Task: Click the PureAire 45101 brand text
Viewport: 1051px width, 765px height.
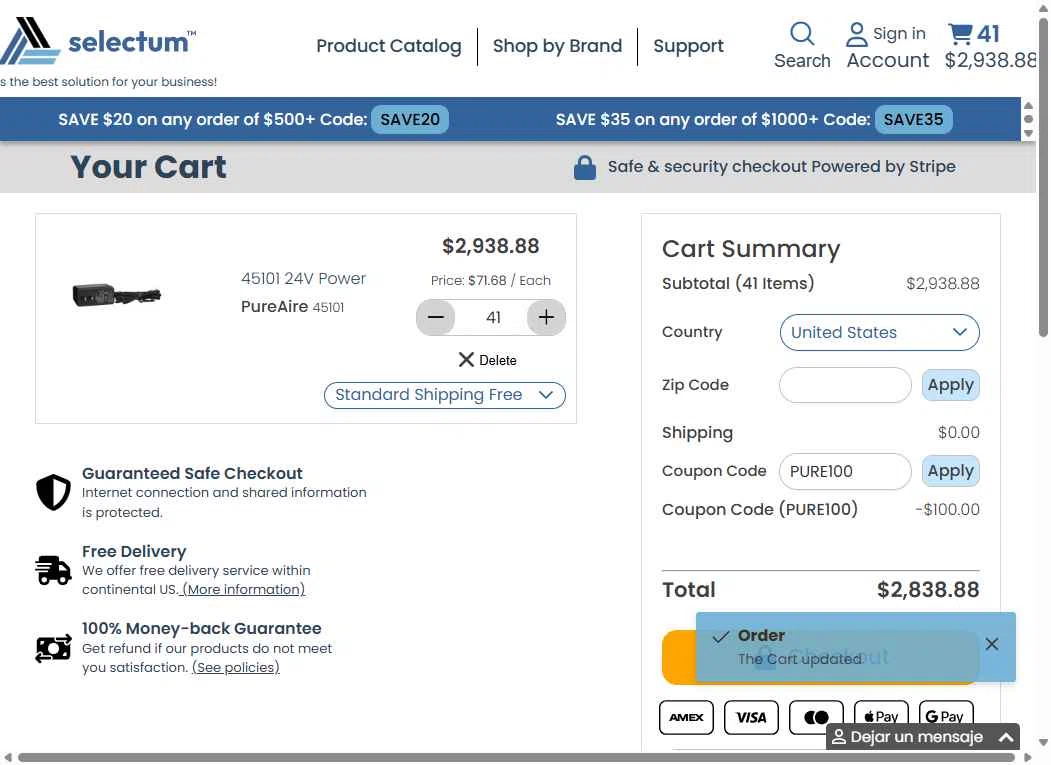Action: [292, 306]
